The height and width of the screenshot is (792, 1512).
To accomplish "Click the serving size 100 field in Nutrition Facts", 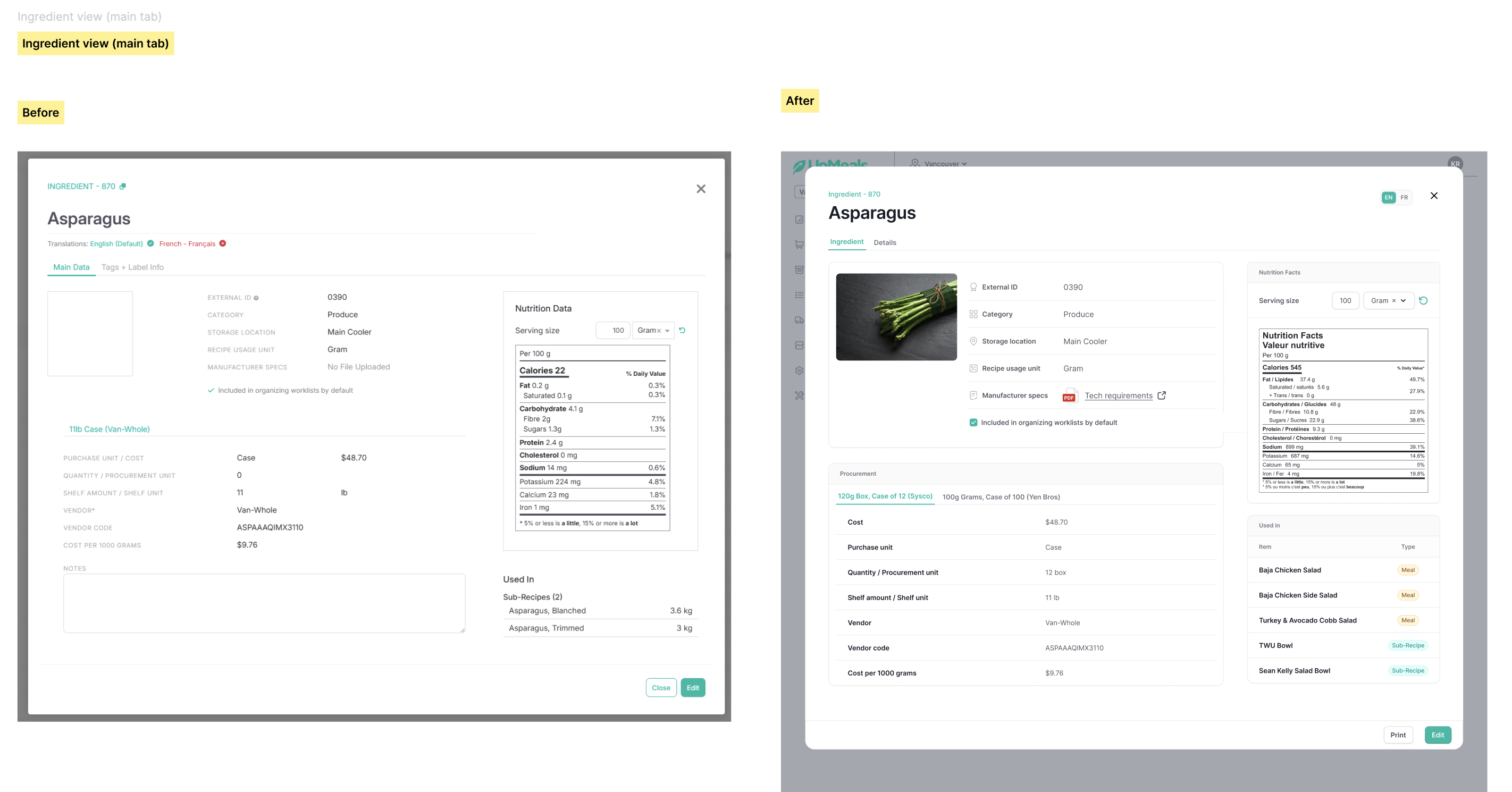I will (1345, 300).
